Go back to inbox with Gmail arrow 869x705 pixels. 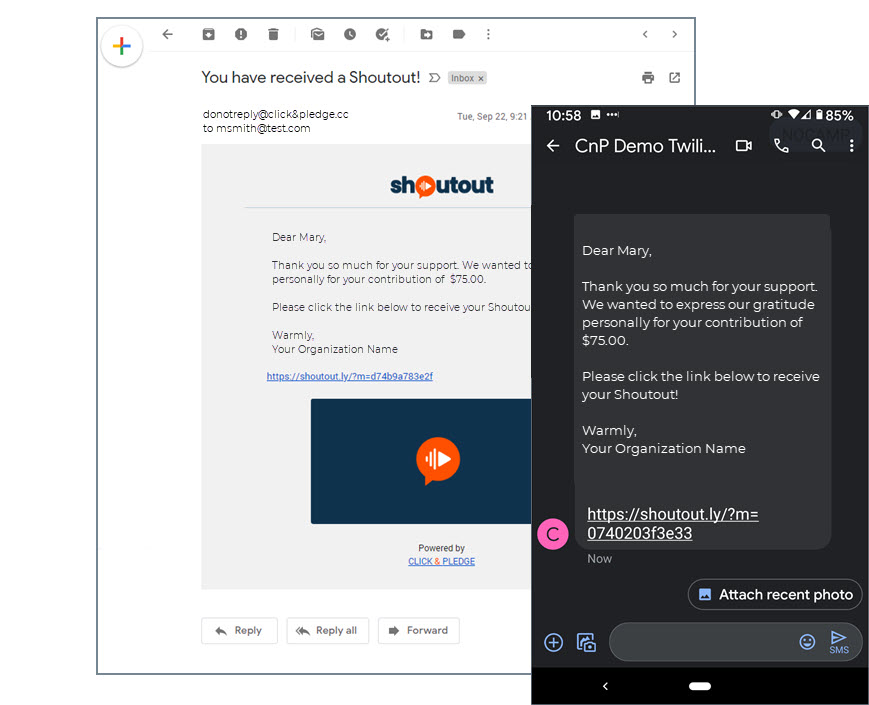point(167,34)
